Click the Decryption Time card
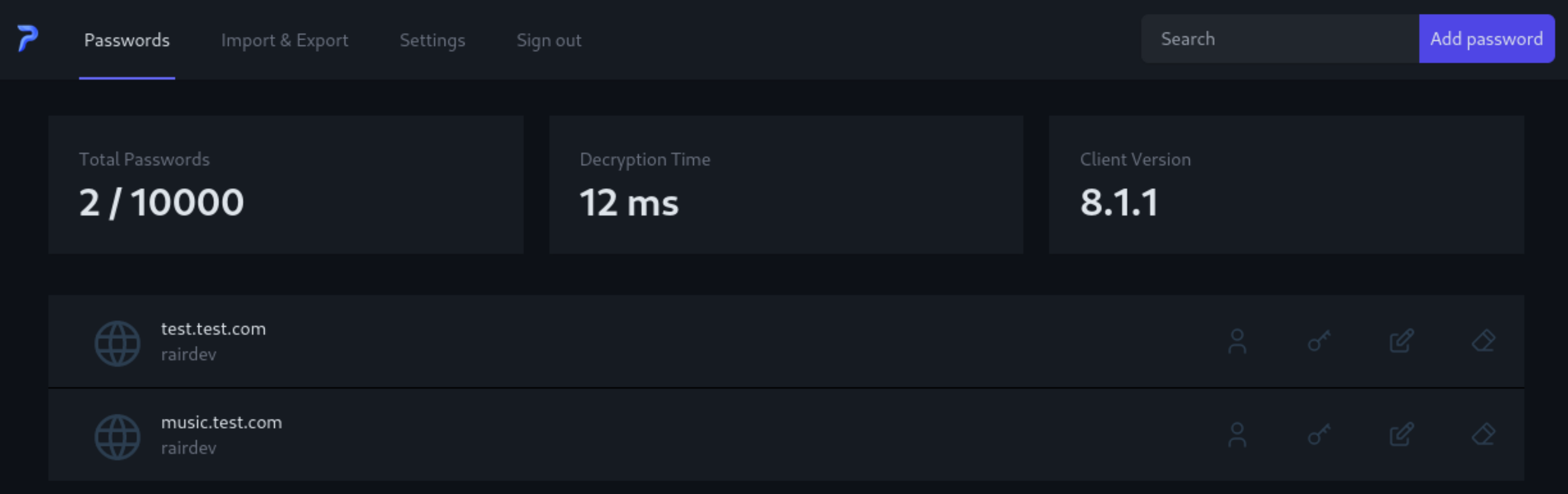This screenshot has height=494, width=1568. coord(787,183)
